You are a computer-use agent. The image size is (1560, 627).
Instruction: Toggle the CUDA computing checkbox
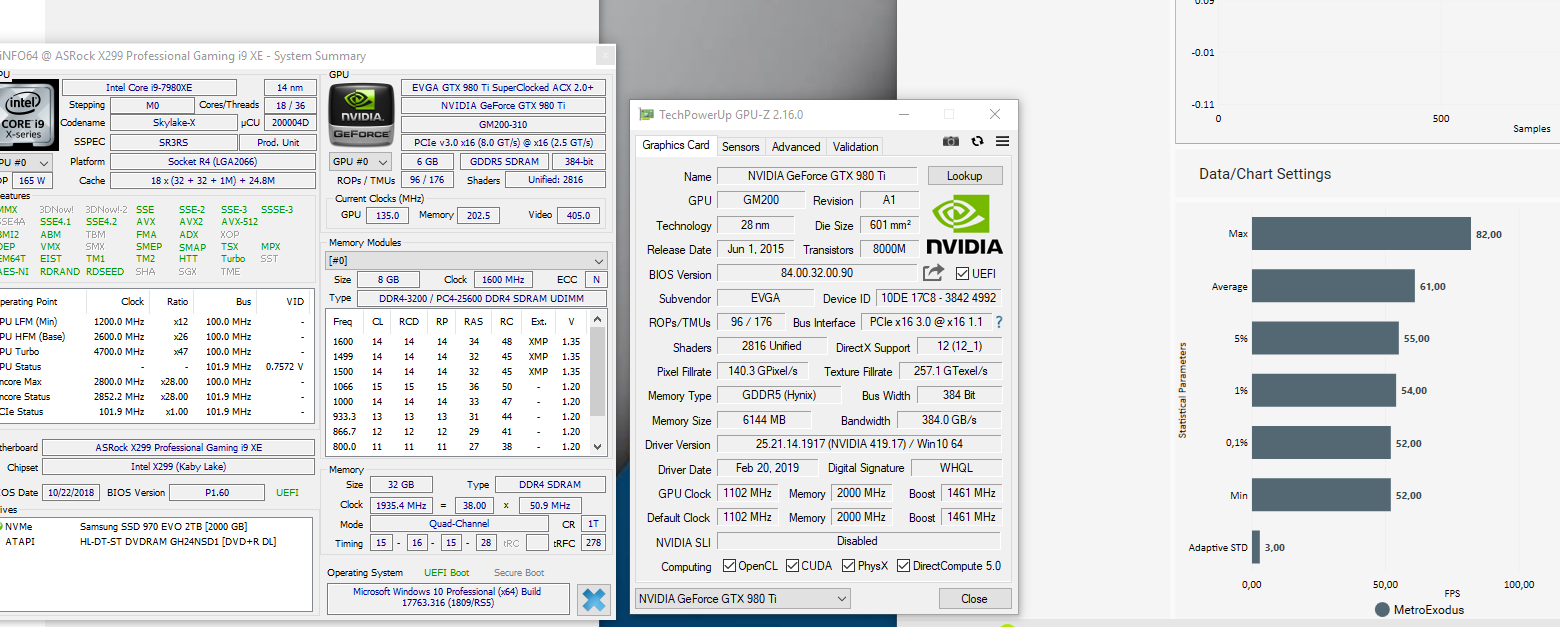(792, 566)
